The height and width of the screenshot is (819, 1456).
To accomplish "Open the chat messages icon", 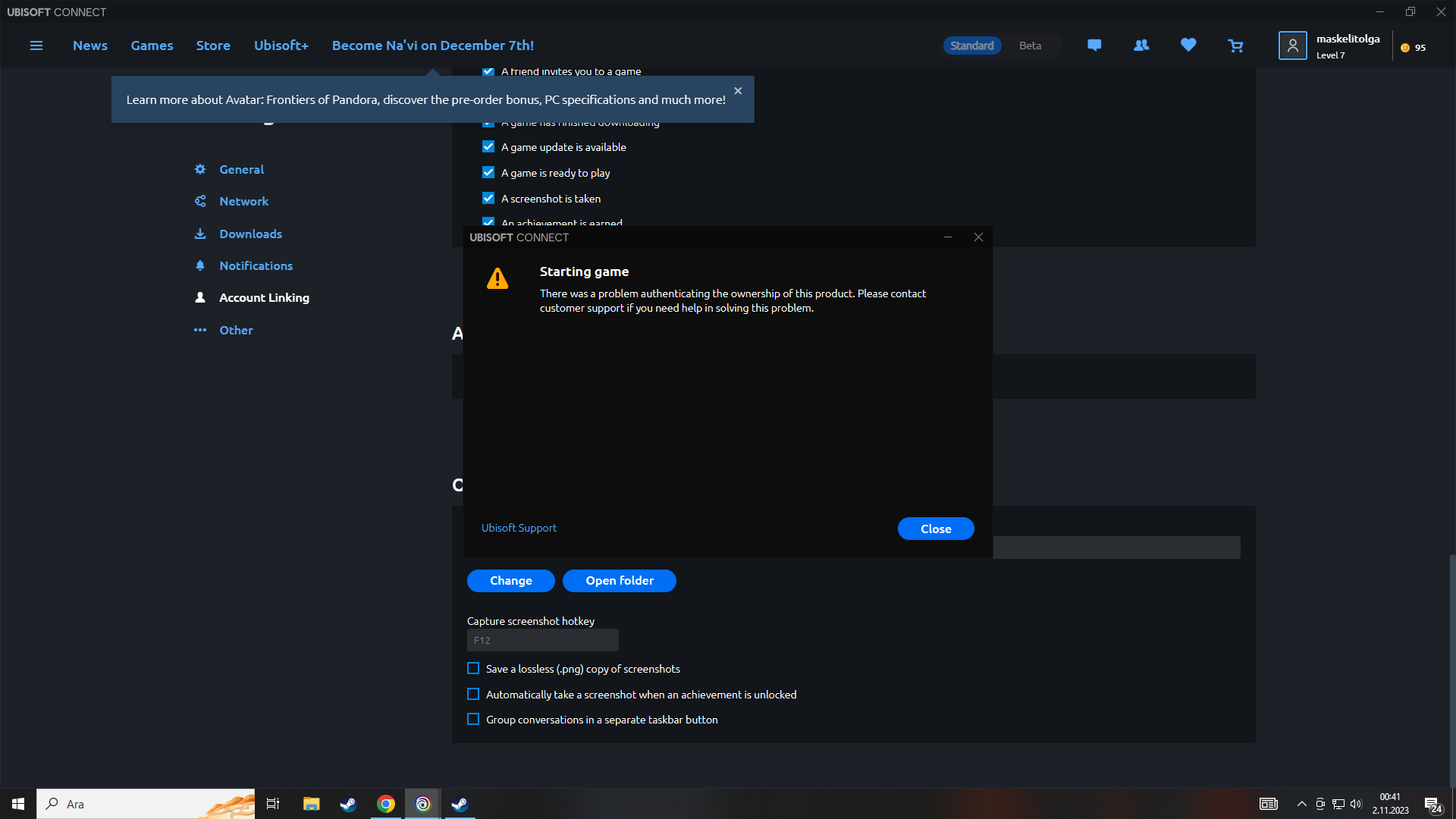I will click(1094, 45).
